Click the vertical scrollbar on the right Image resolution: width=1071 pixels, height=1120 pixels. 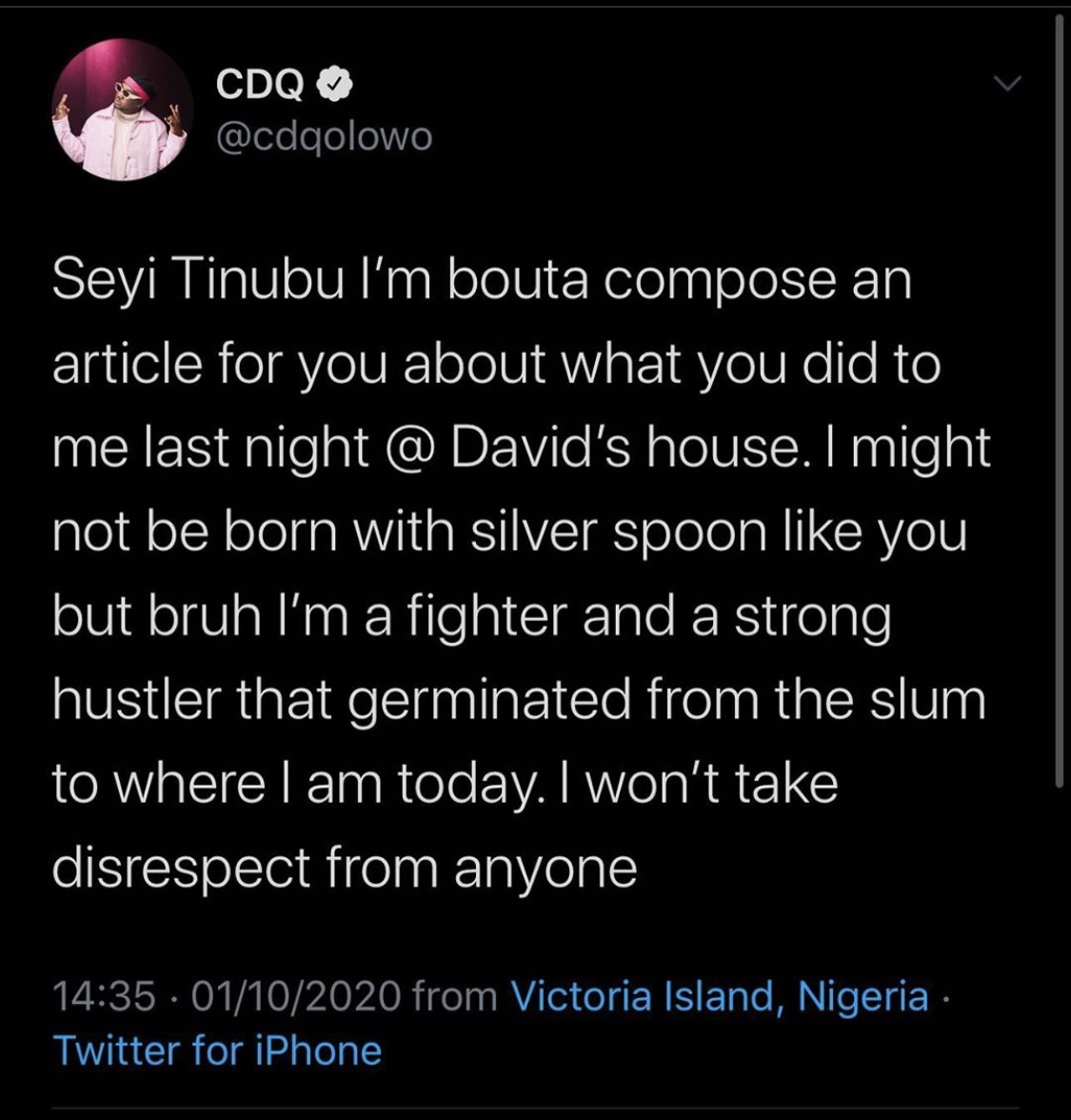(1059, 400)
